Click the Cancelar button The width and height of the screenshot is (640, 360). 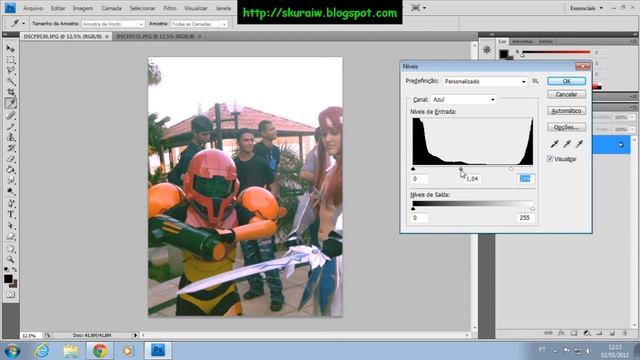567,94
